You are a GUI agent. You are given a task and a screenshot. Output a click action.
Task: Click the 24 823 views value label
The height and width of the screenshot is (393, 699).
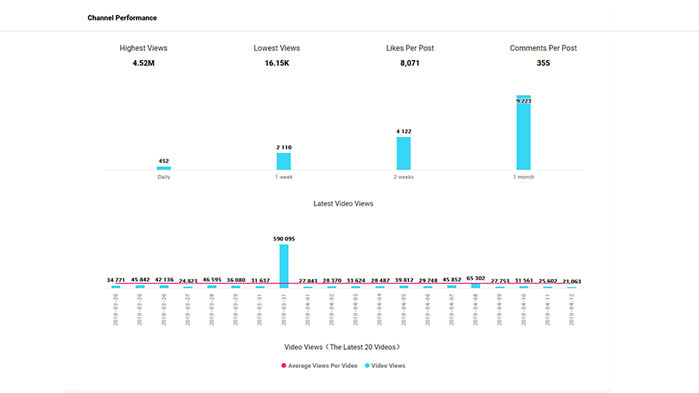coord(188,281)
